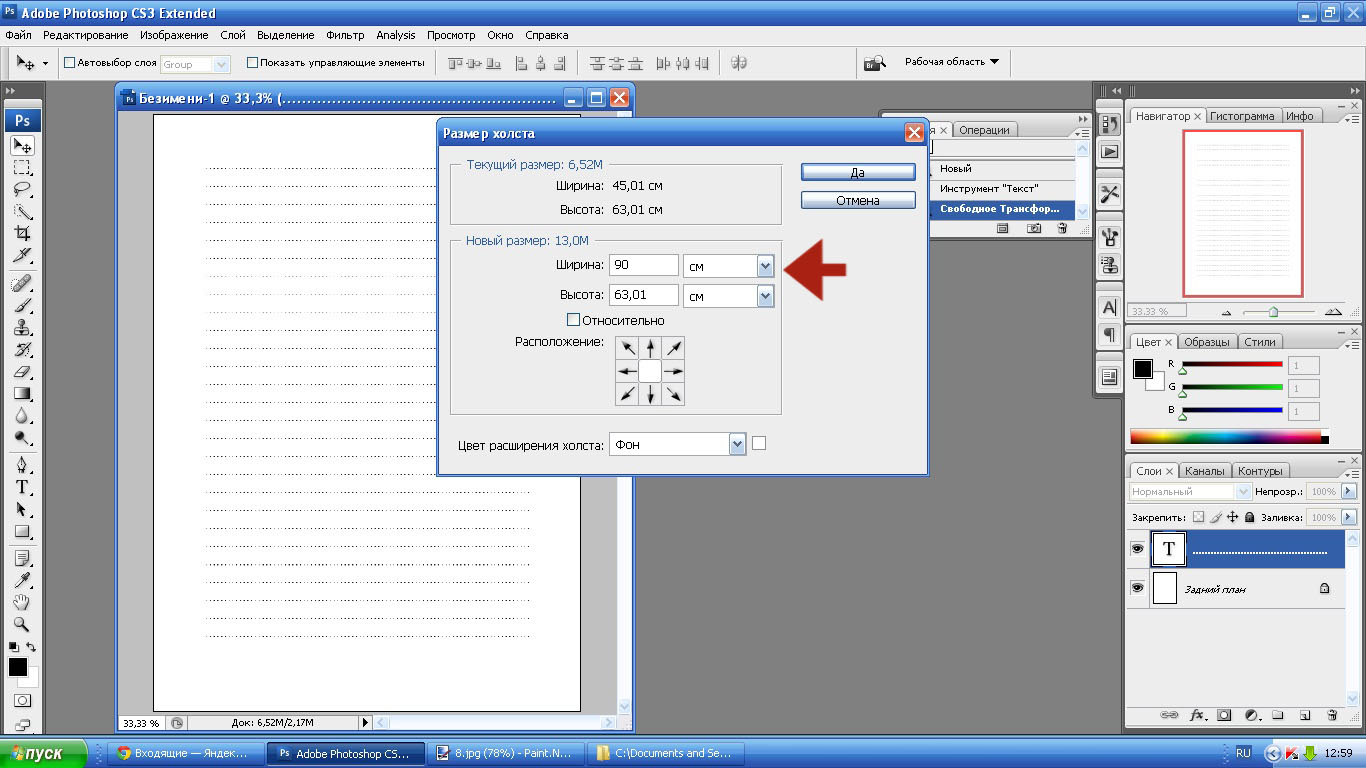Toggle lock transparent pixels in Layers

point(1199,517)
